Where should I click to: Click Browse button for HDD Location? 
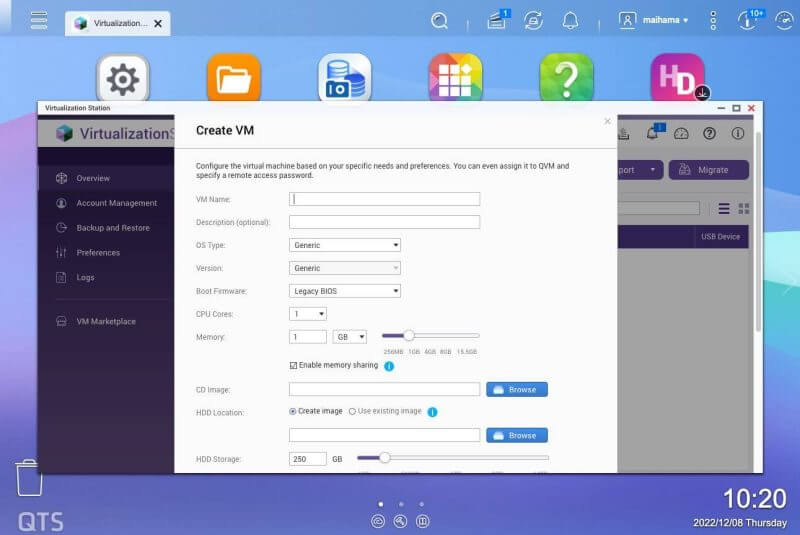(517, 436)
